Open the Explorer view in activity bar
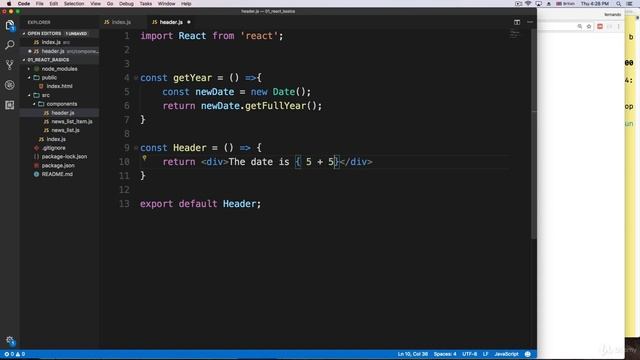 coord(9,25)
